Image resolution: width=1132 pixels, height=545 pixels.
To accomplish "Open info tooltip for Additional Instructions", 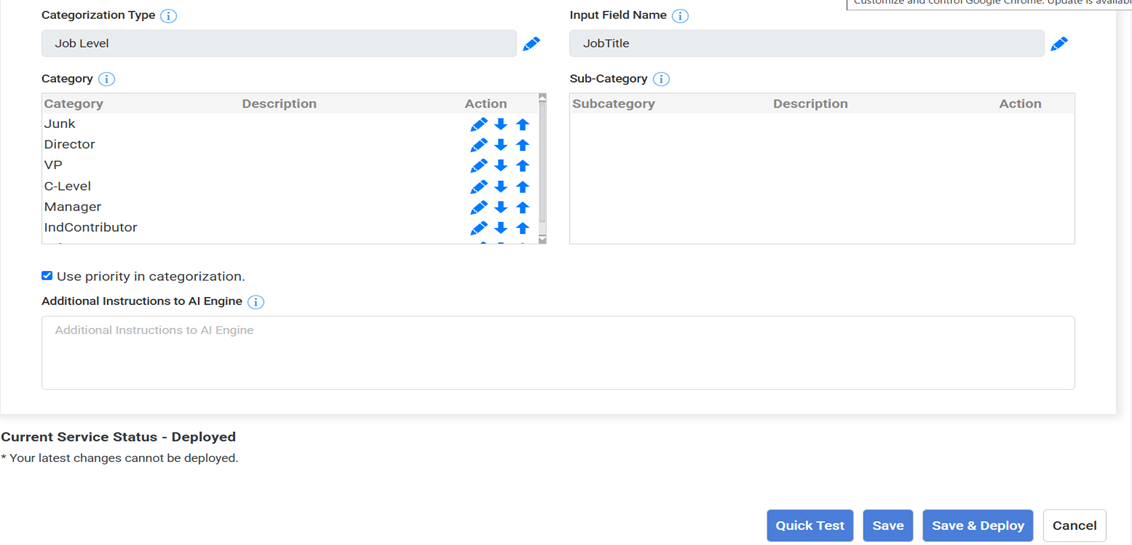I will click(x=256, y=302).
